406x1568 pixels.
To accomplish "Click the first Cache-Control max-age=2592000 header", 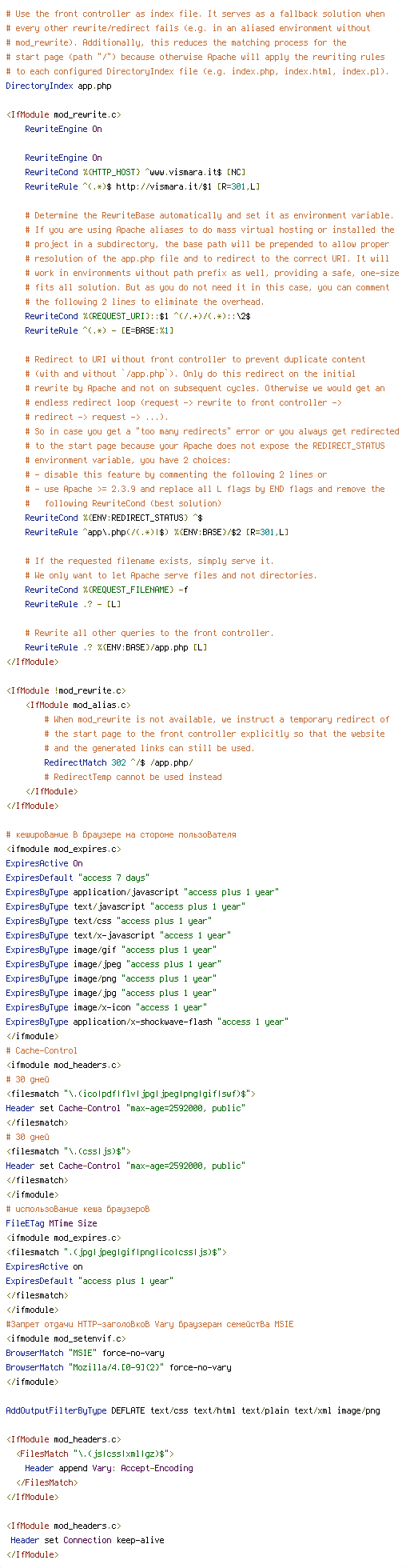I will (125, 1108).
